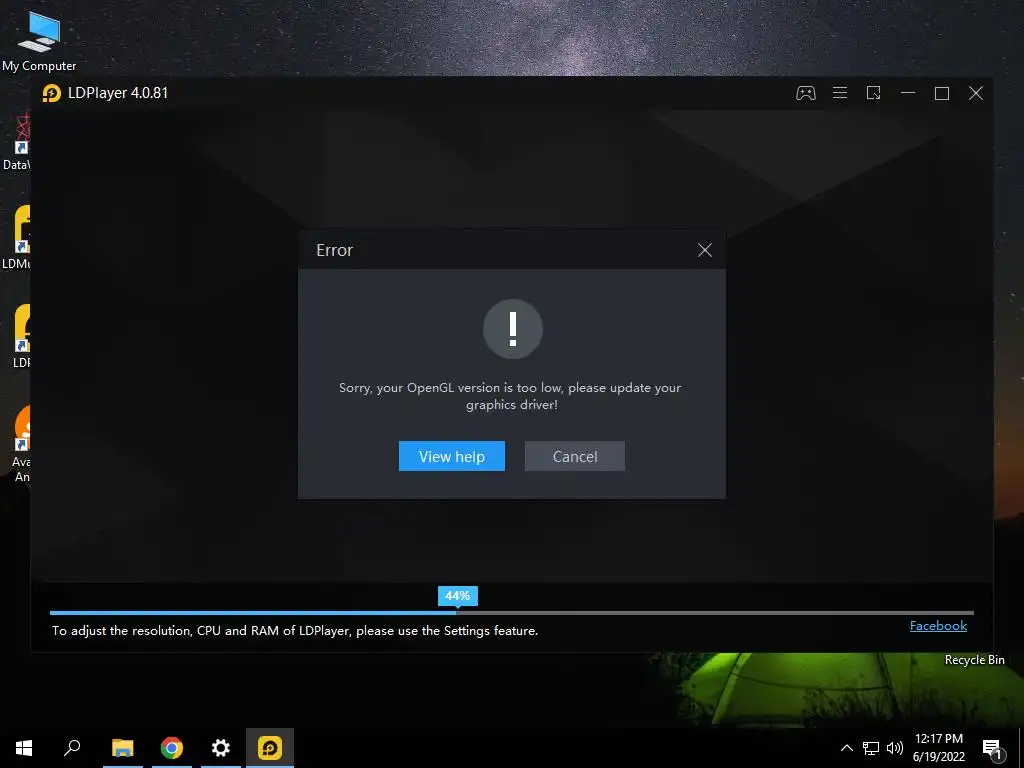Click the network tray icon
This screenshot has height=768, width=1024.
(x=871, y=748)
